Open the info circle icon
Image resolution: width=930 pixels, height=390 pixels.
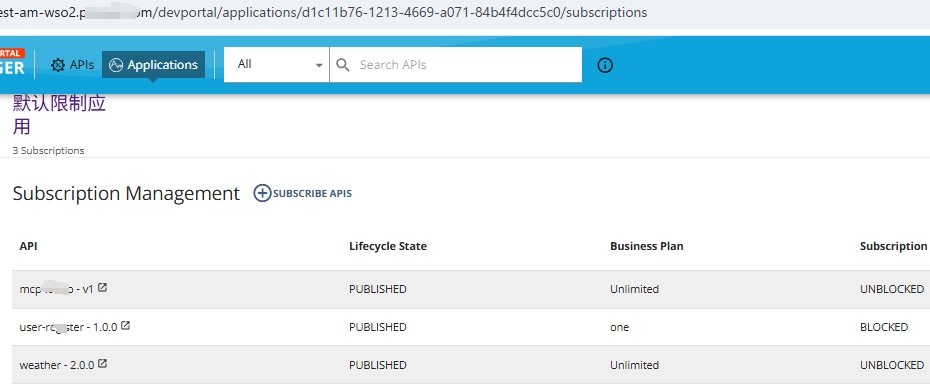(x=604, y=65)
